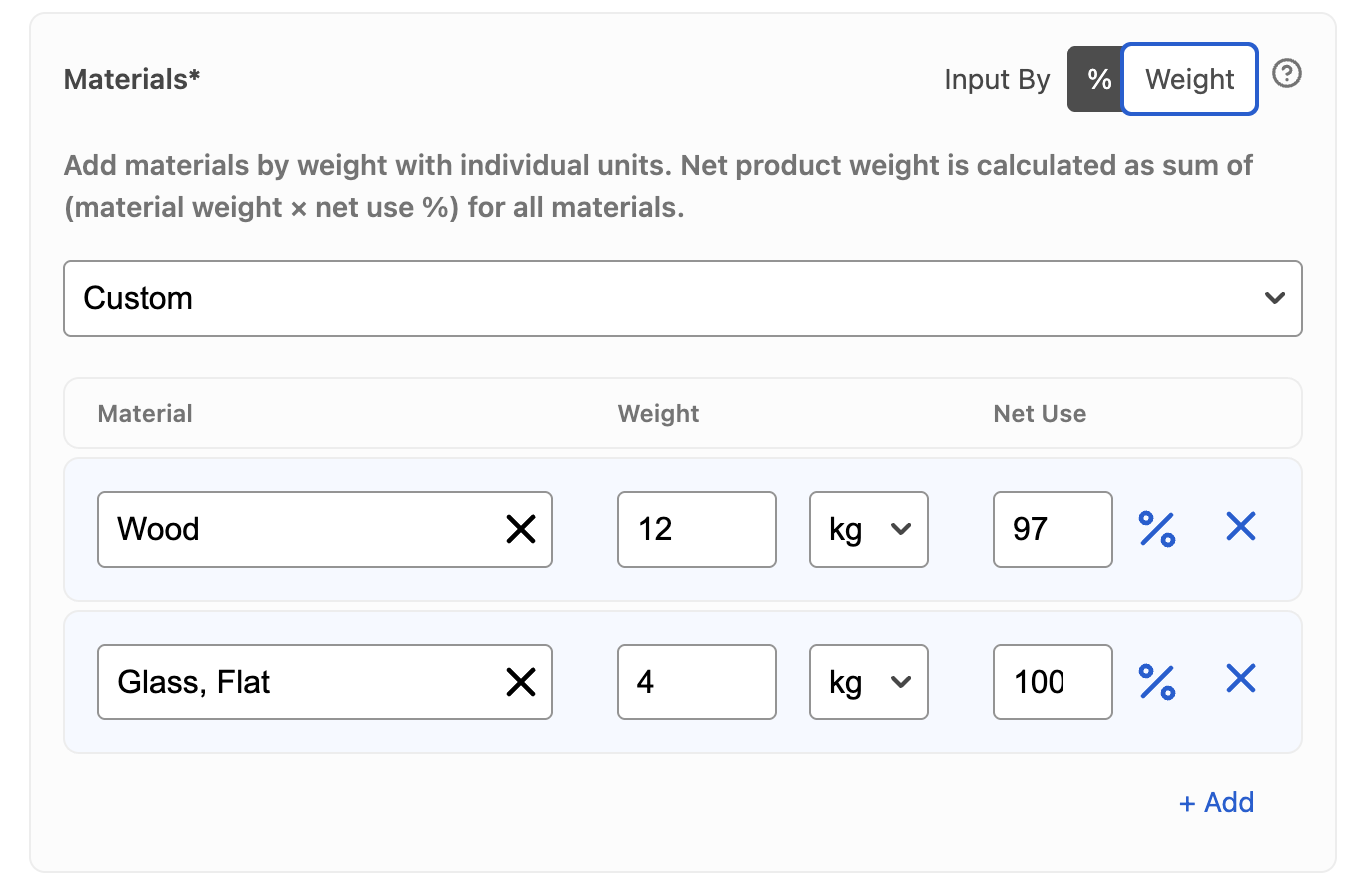This screenshot has height=889, width=1349.
Task: Click the Wood weight field showing 12
Action: point(697,529)
